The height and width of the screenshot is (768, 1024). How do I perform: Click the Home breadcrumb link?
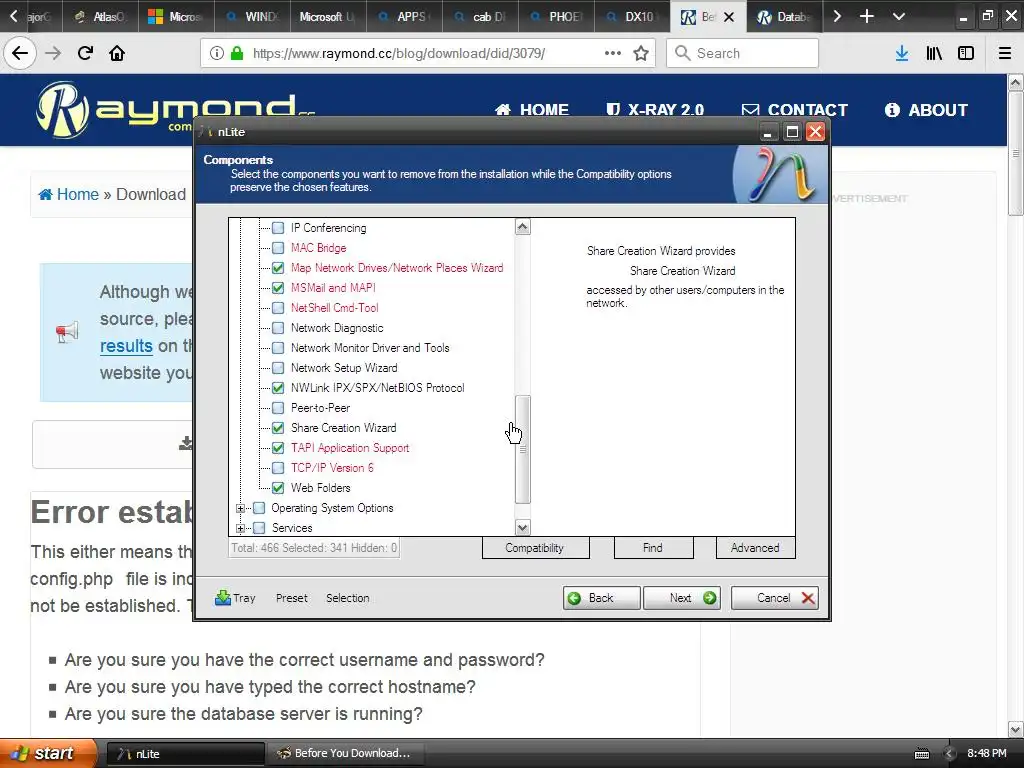click(69, 195)
